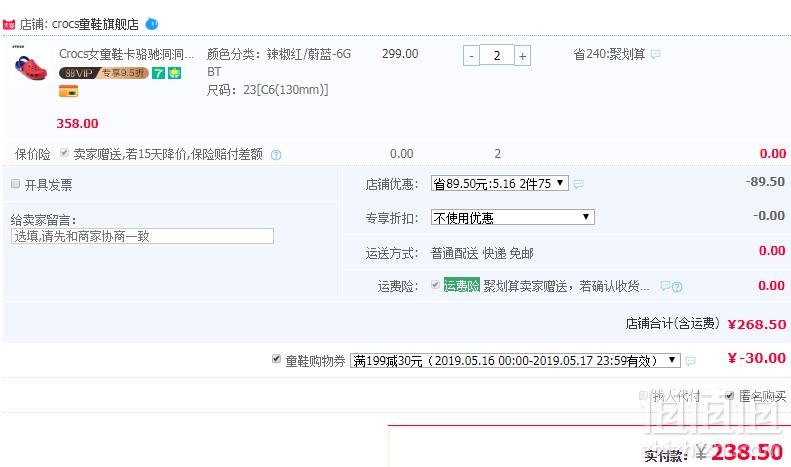Click the 299.00 unit price

pos(400,54)
